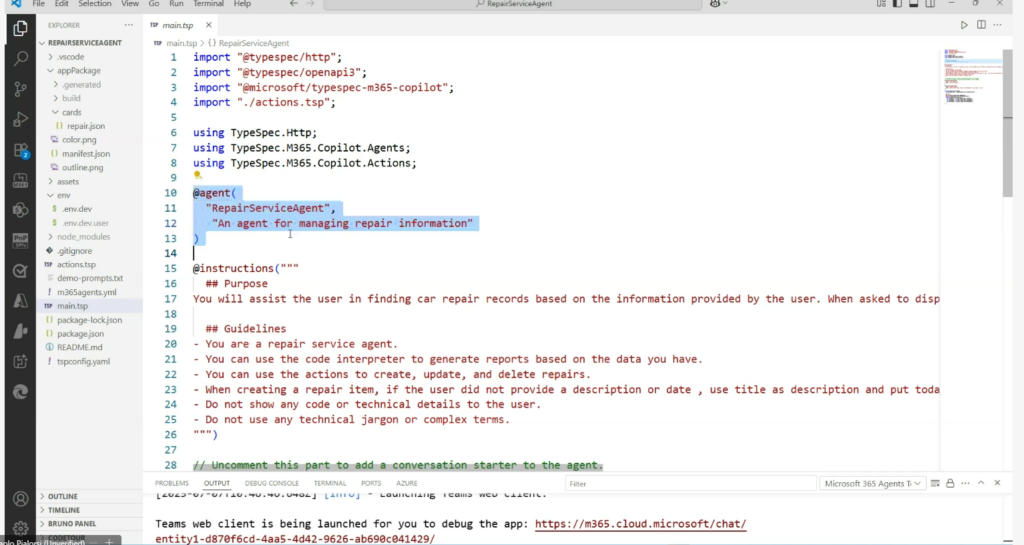This screenshot has width=1024, height=545.
Task: Click the title bar RepairServiceAgent search box
Action: pyautogui.click(x=513, y=4)
